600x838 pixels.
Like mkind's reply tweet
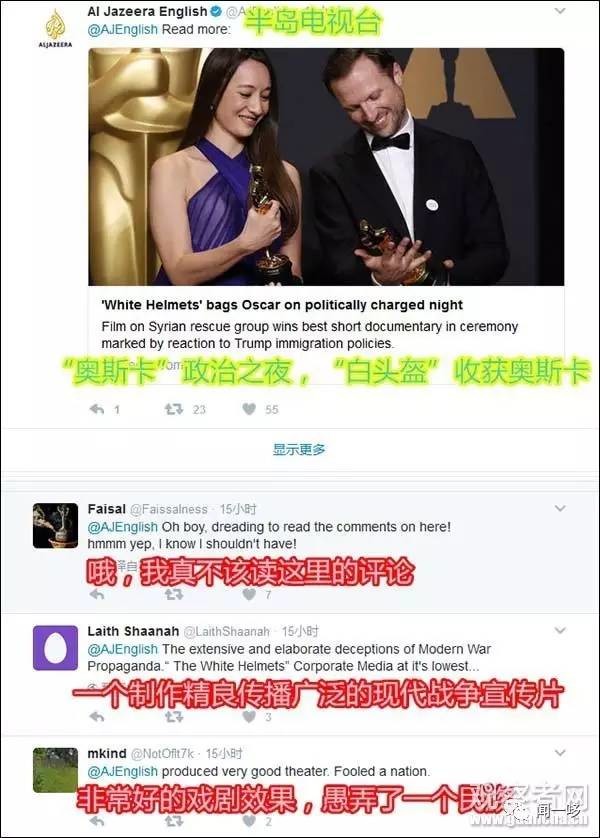point(249,821)
